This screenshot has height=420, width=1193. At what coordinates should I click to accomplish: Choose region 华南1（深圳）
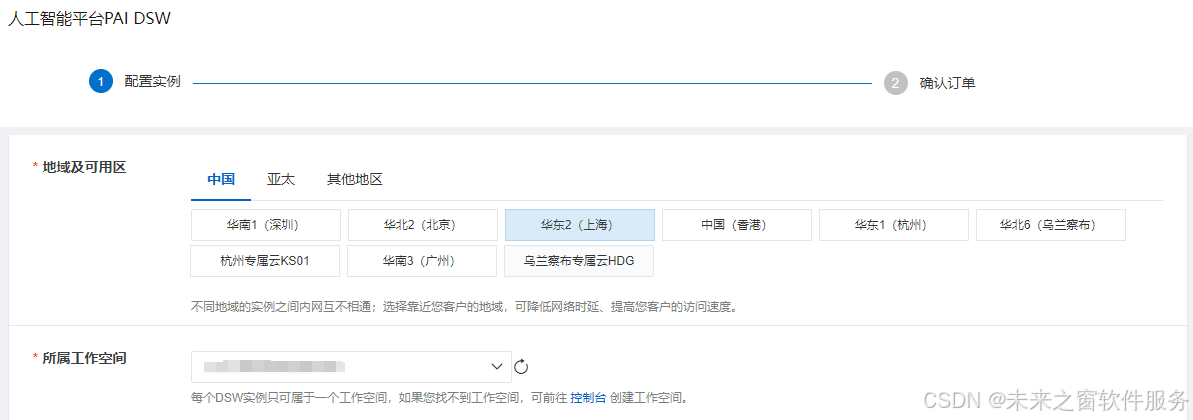266,224
